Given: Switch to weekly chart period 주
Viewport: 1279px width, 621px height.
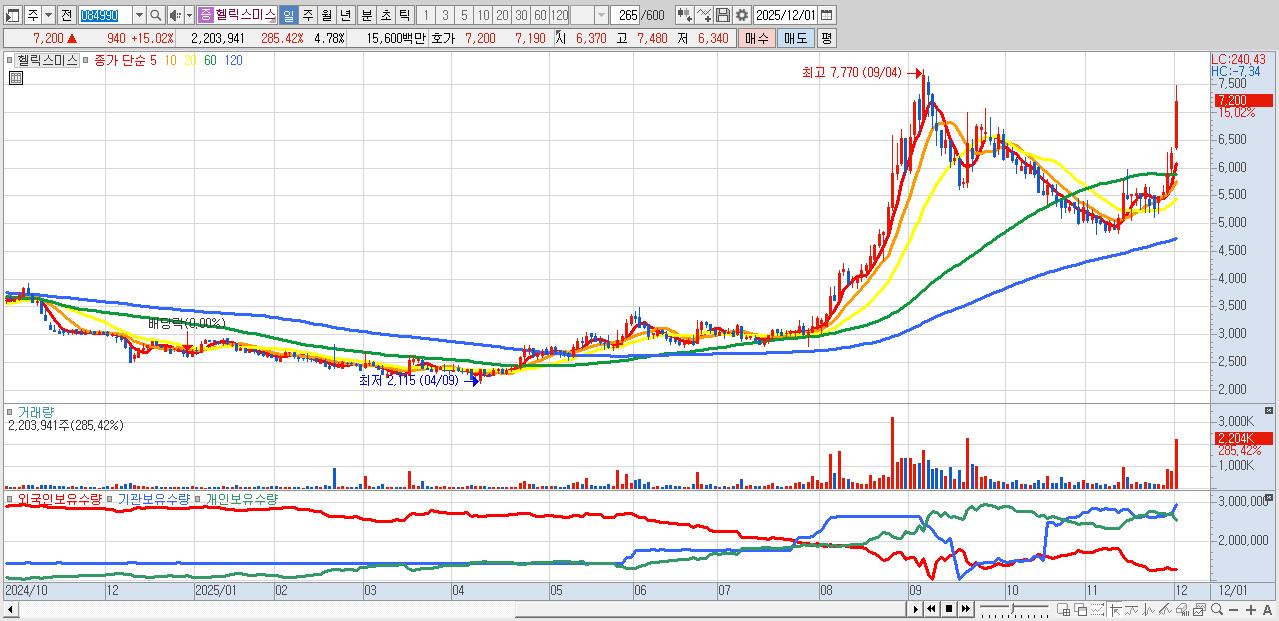Looking at the screenshot, I should (x=307, y=15).
